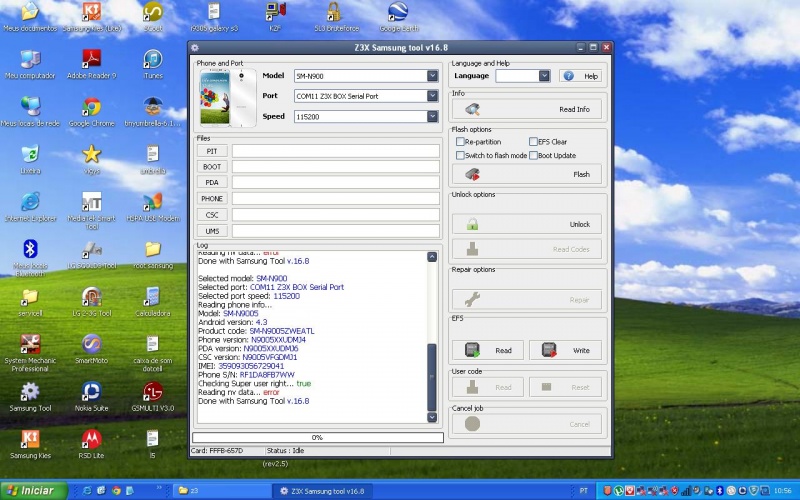Viewport: 800px width, 500px height.
Task: Enable the Re-partition checkbox
Action: point(460,142)
